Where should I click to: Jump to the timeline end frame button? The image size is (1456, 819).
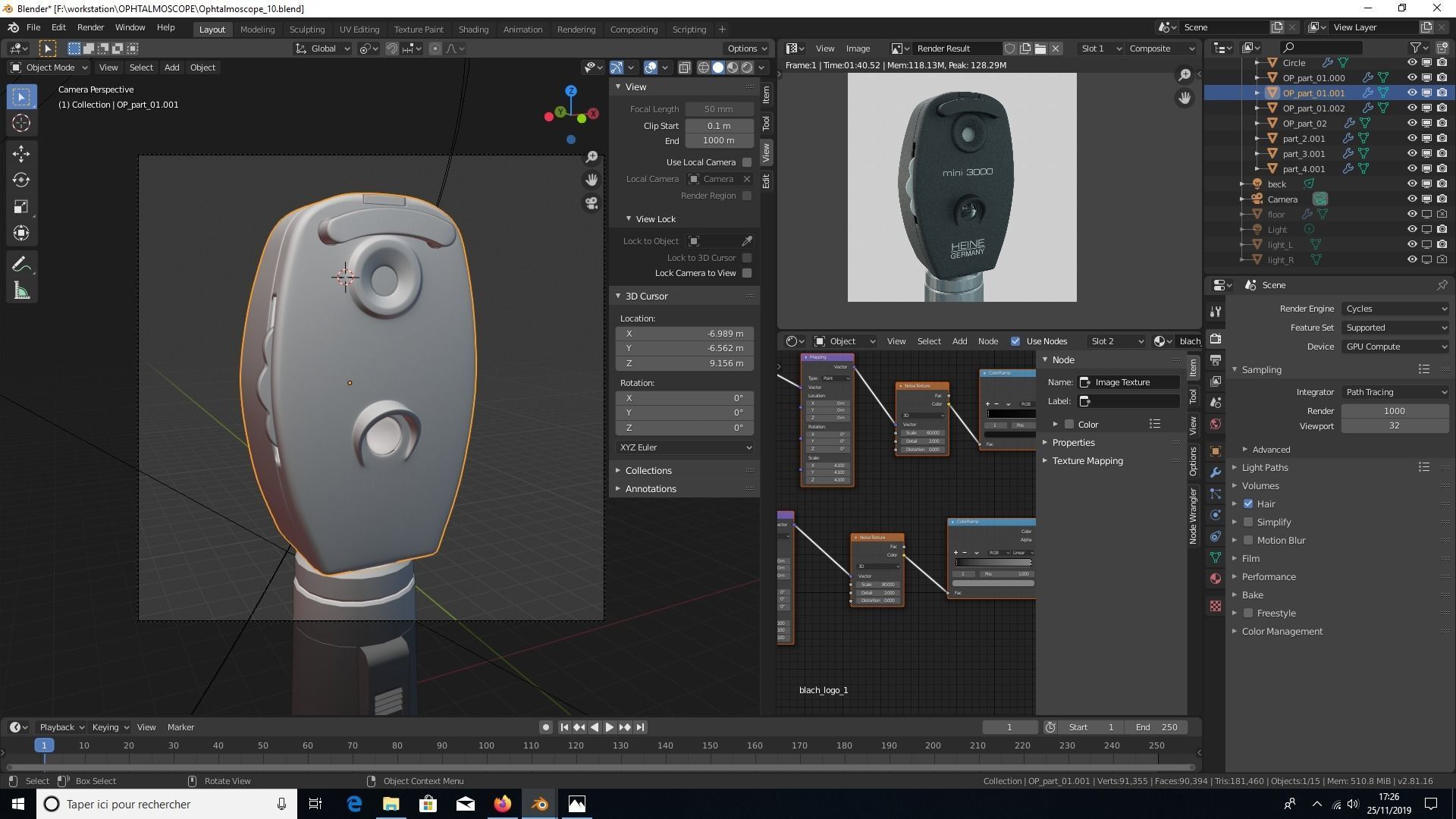tap(640, 727)
